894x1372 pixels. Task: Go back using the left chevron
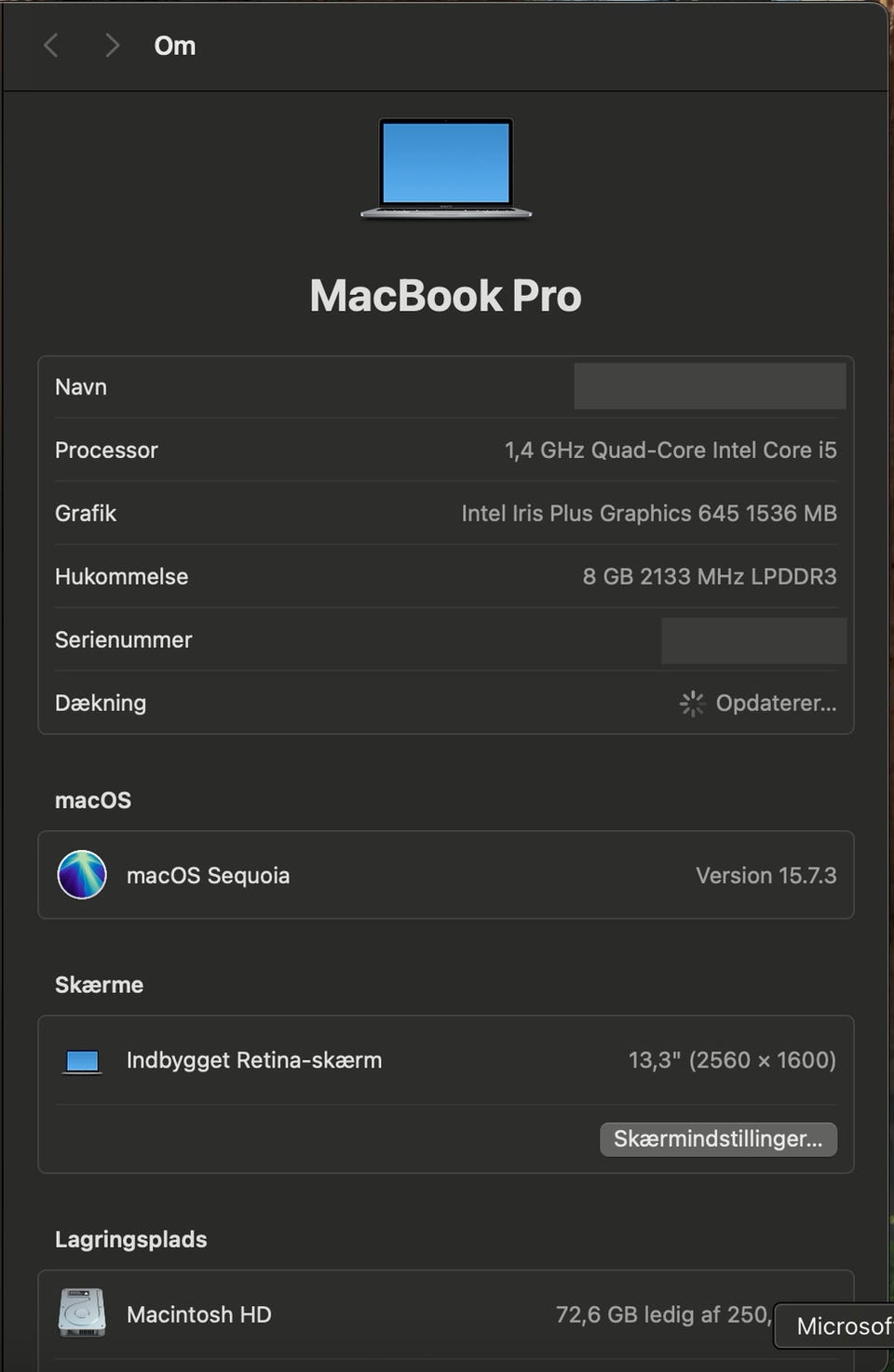point(51,46)
